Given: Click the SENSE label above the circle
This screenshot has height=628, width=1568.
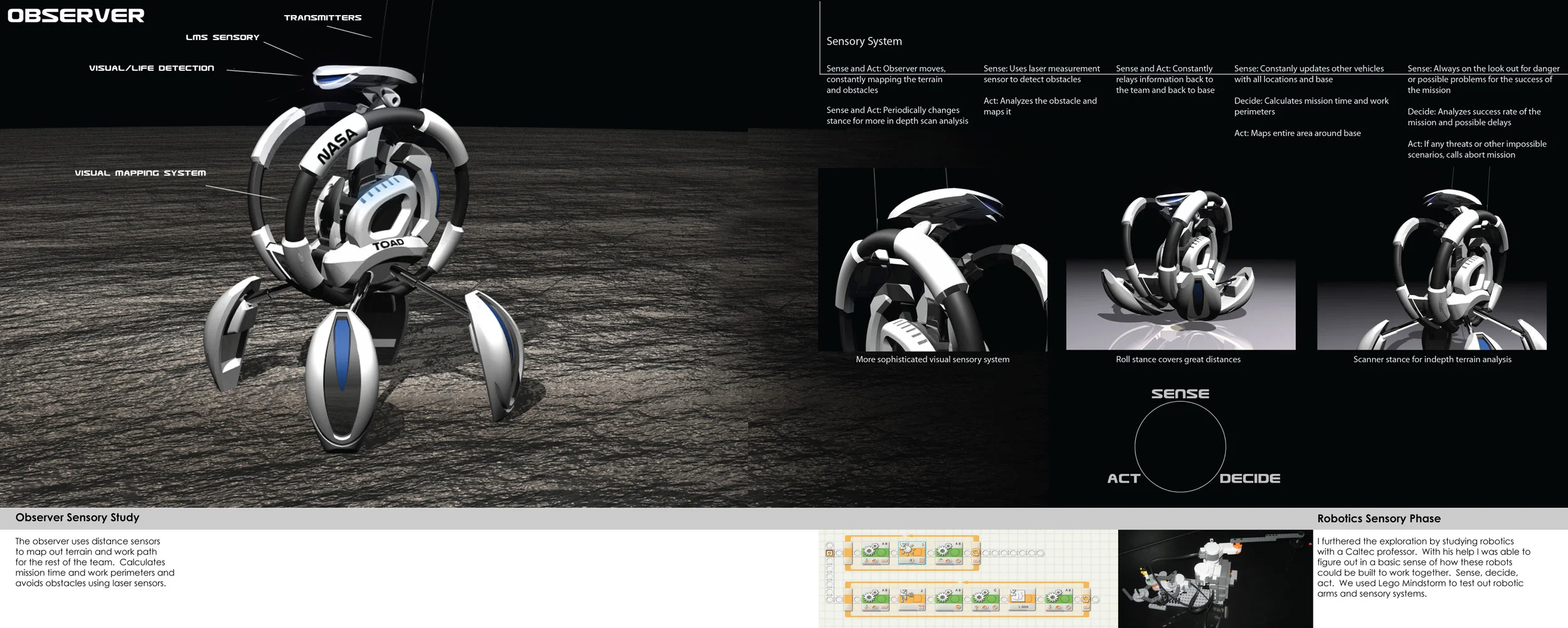Looking at the screenshot, I should (1180, 394).
